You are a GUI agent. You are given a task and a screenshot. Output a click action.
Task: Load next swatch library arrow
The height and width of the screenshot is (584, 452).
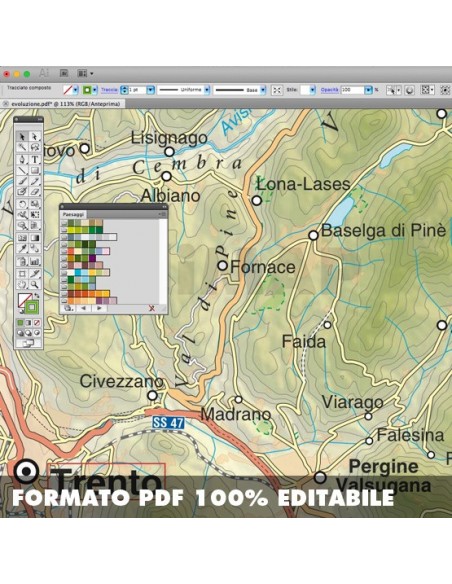click(x=99, y=308)
